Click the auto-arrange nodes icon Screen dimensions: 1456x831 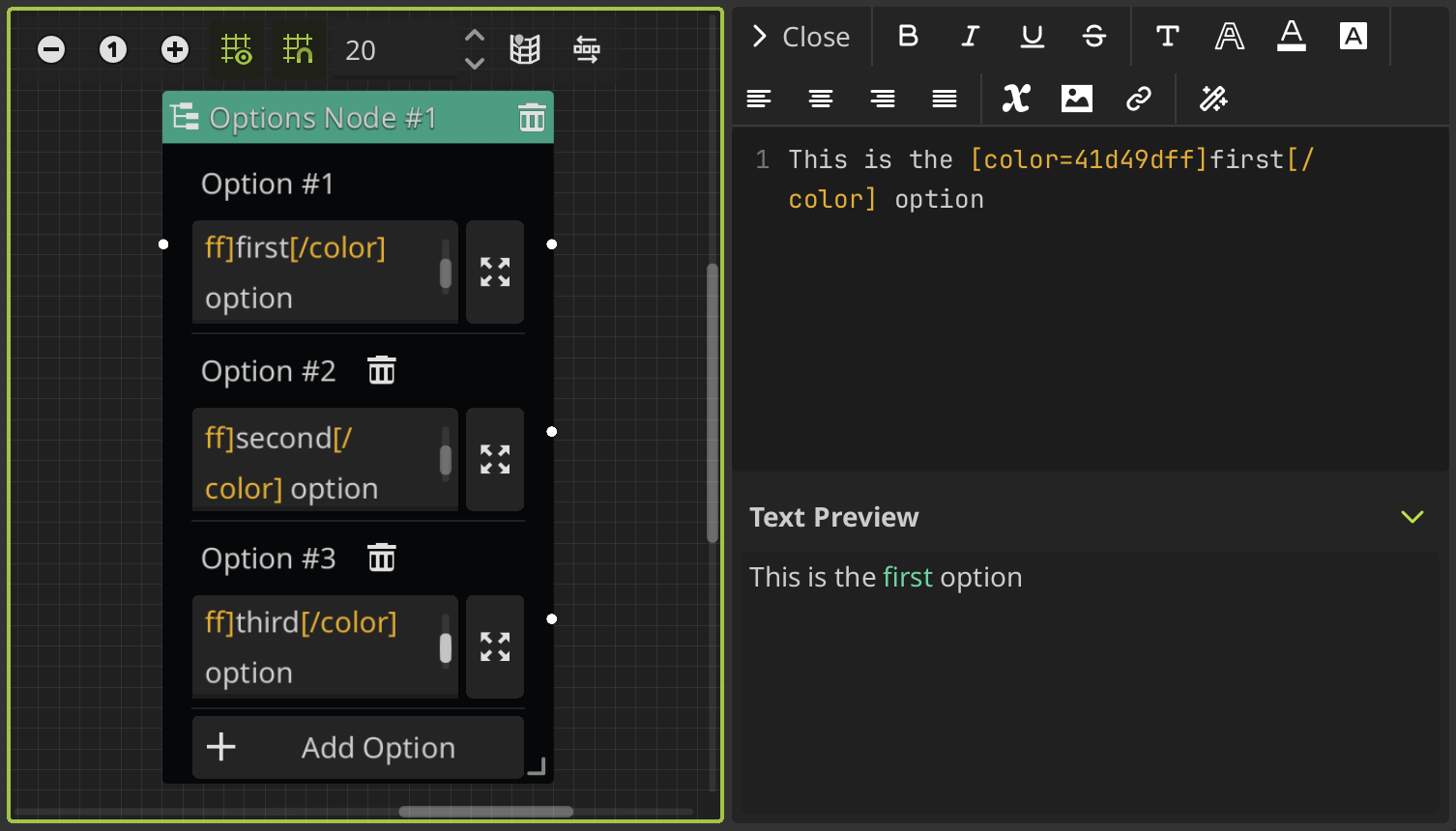(x=586, y=49)
